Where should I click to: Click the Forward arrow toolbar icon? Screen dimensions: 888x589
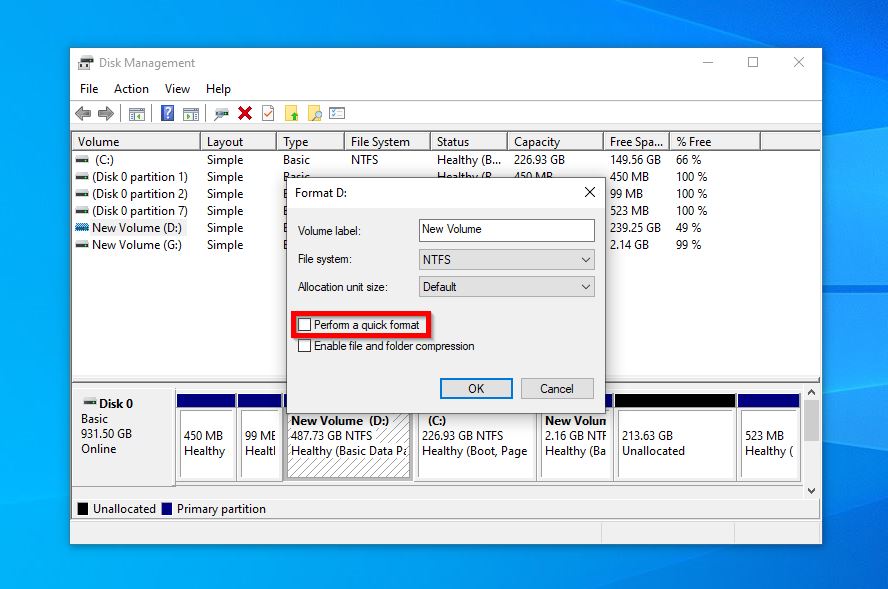[106, 113]
